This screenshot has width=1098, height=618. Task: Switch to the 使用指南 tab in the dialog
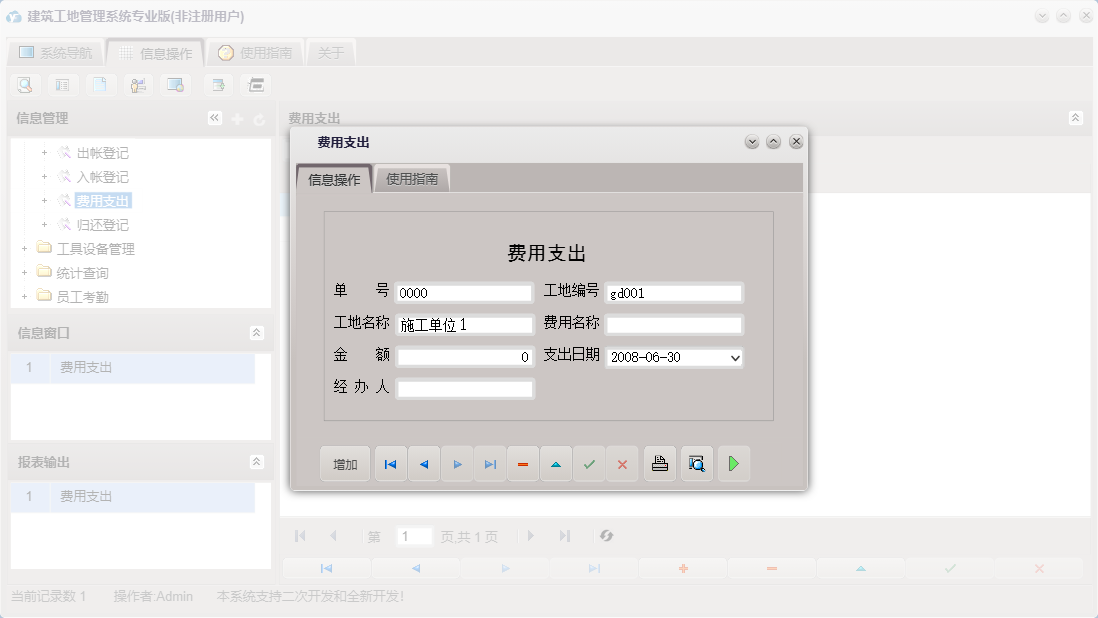tap(413, 179)
